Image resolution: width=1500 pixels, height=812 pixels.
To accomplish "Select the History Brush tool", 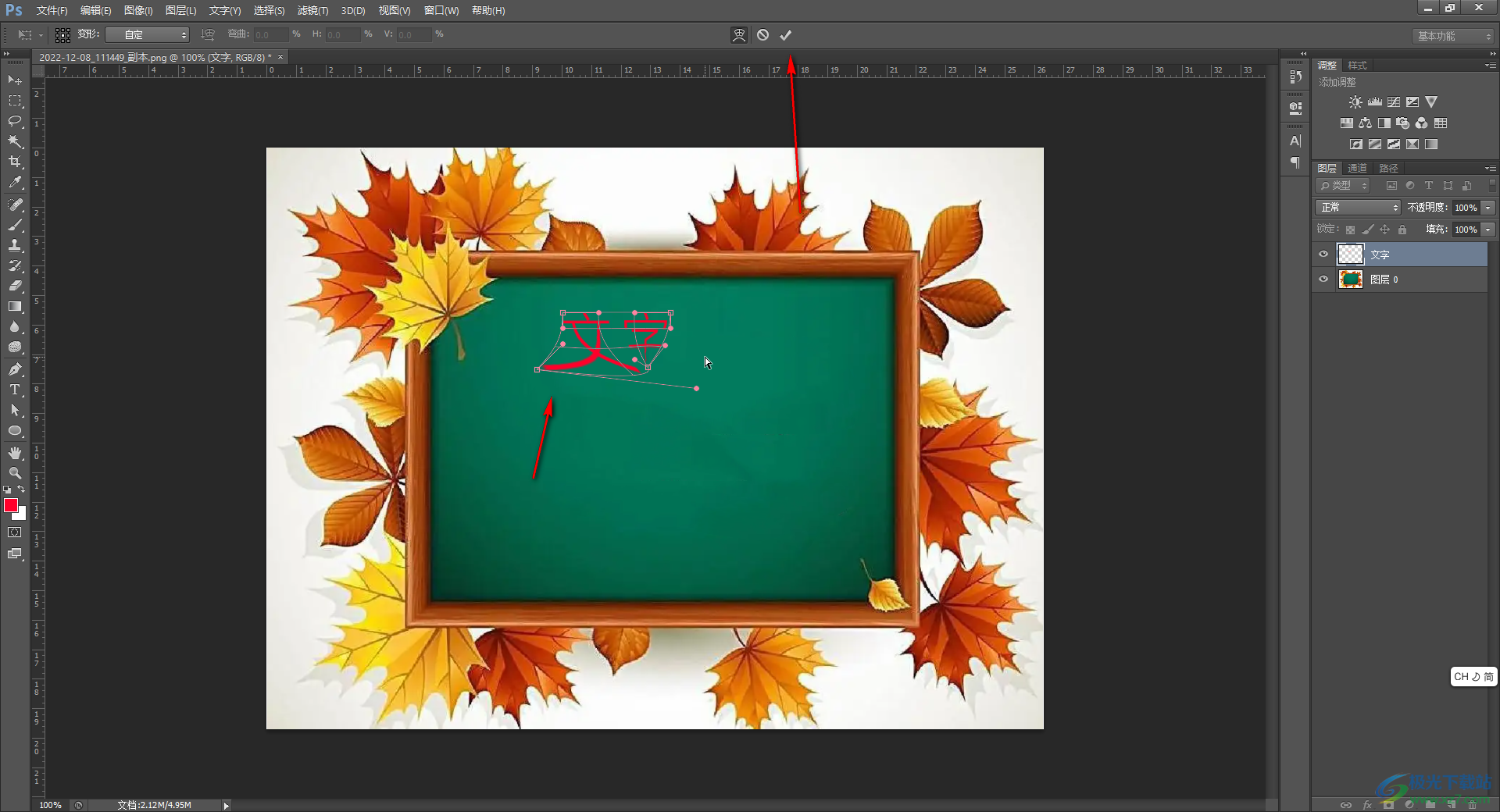I will click(15, 265).
